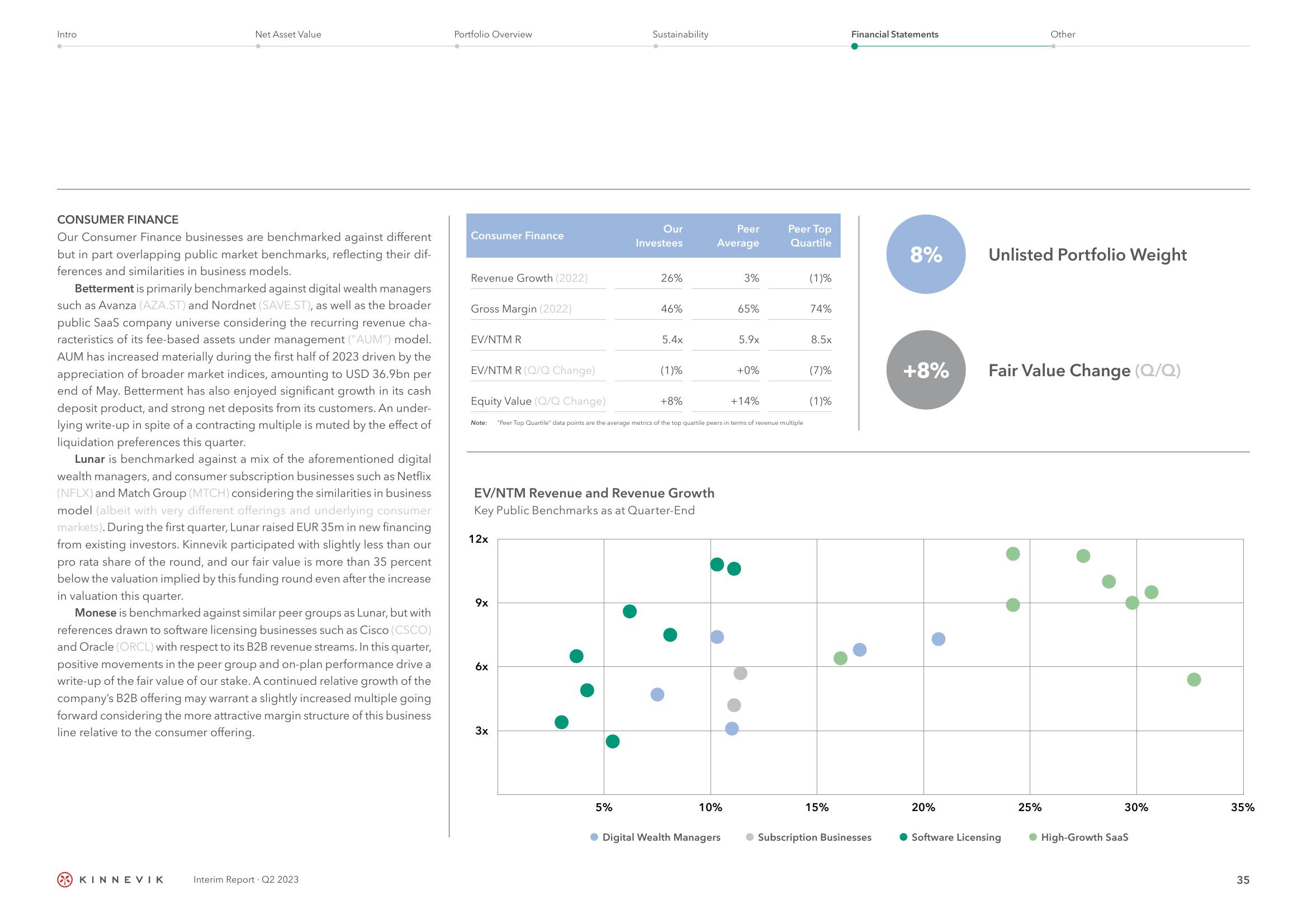1307x924 pixels.
Task: Click the 5.9x peer average value
Action: [749, 339]
